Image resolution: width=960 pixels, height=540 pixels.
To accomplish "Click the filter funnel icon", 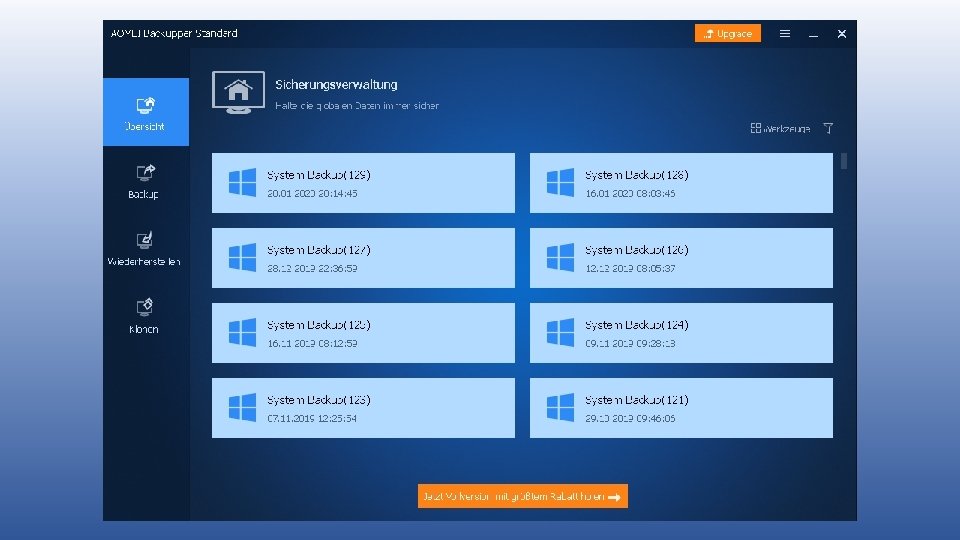I will [828, 128].
